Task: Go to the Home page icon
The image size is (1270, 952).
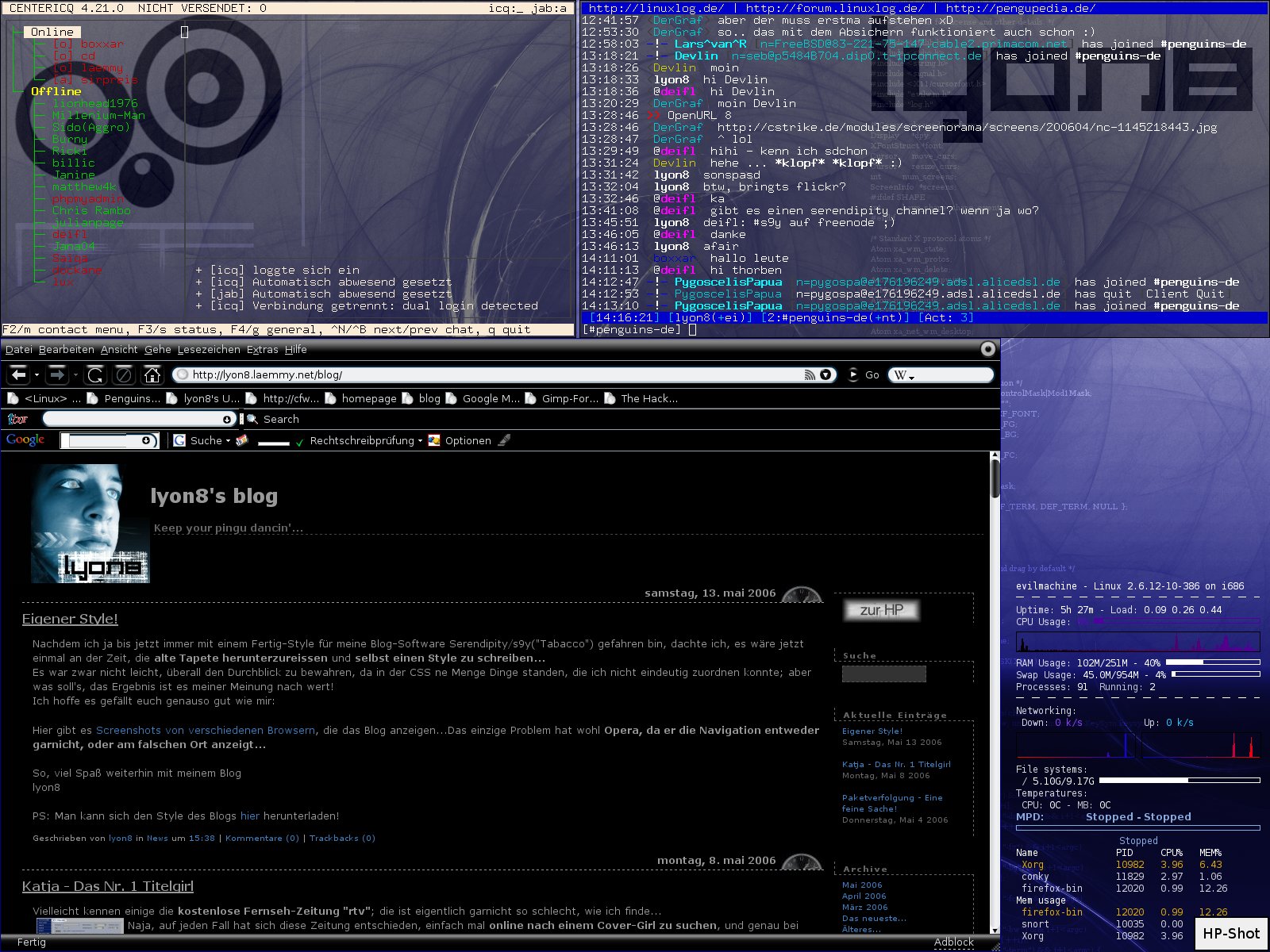Action: click(152, 374)
